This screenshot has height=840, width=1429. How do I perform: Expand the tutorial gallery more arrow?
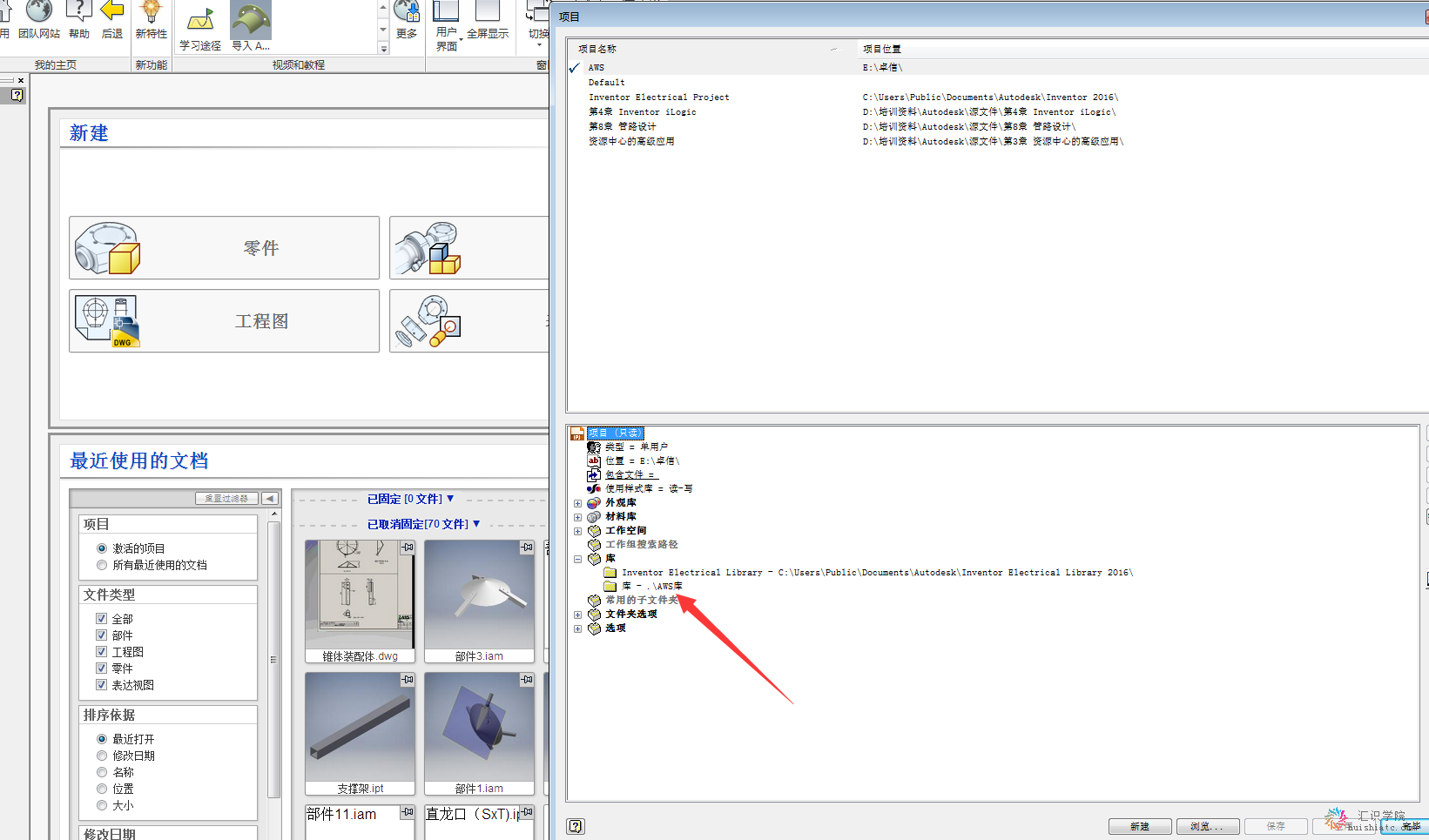pyautogui.click(x=383, y=49)
